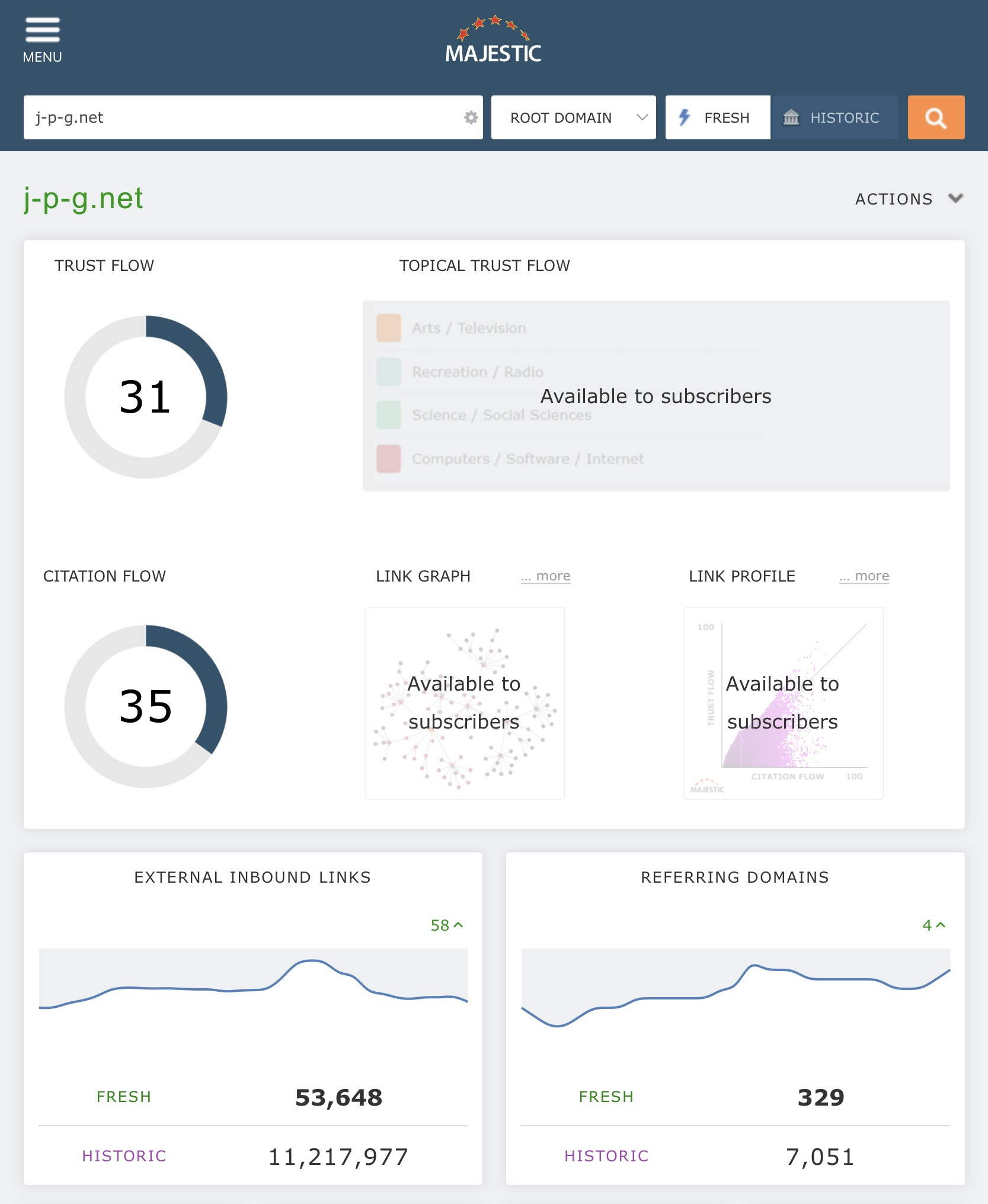Click the REFERRING DOMAINS heading
The height and width of the screenshot is (1204, 988).
tap(735, 877)
